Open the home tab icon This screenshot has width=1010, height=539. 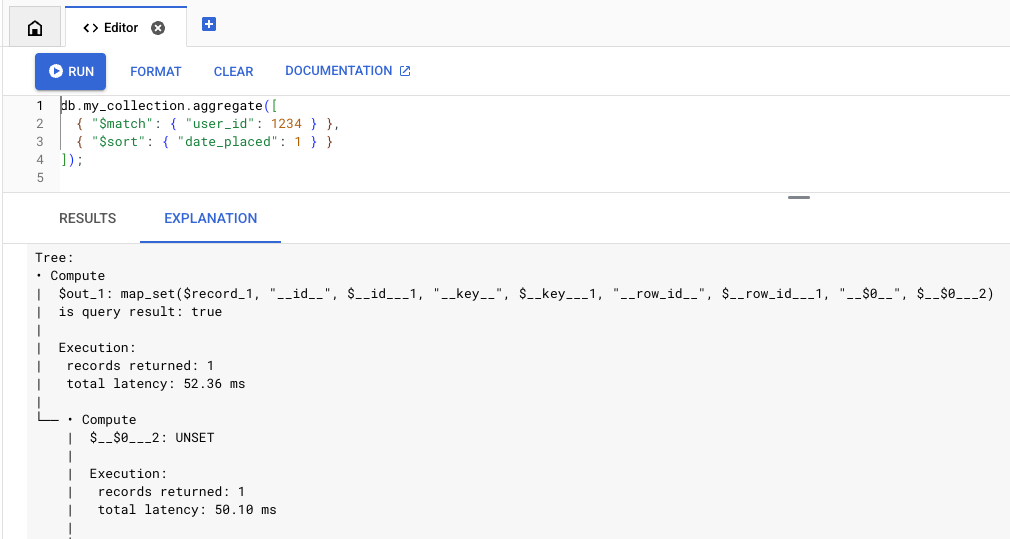(35, 28)
